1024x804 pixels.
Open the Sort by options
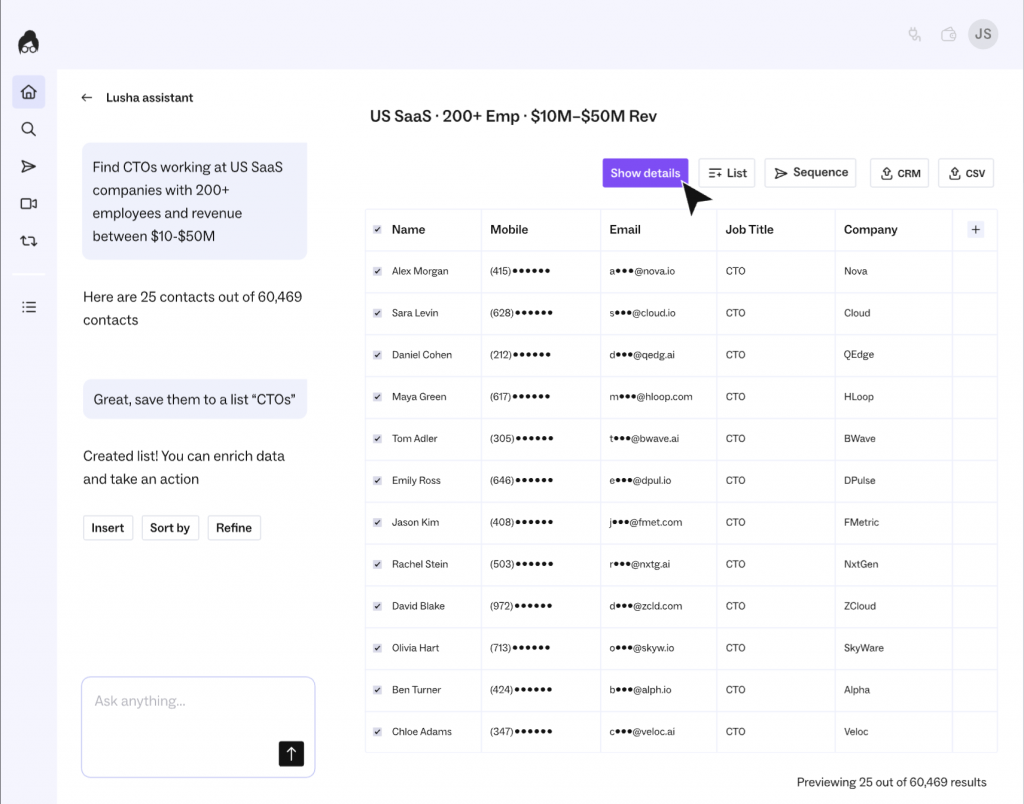[170, 528]
